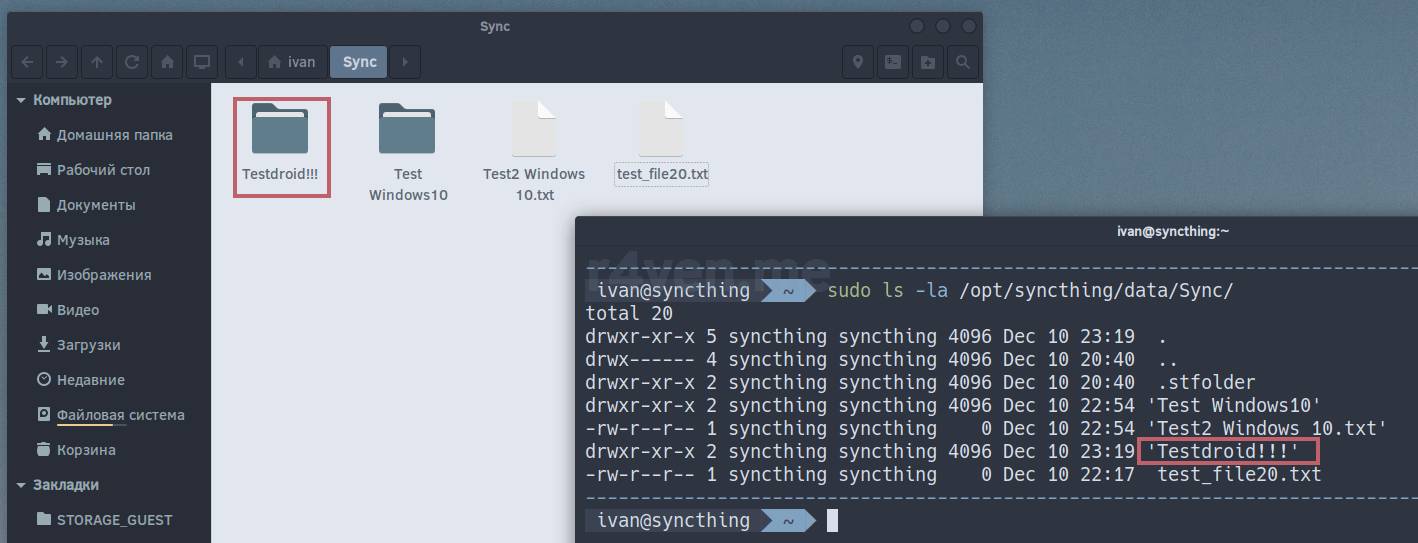
Task: Open Загрузки in the sidebar
Action: [88, 345]
